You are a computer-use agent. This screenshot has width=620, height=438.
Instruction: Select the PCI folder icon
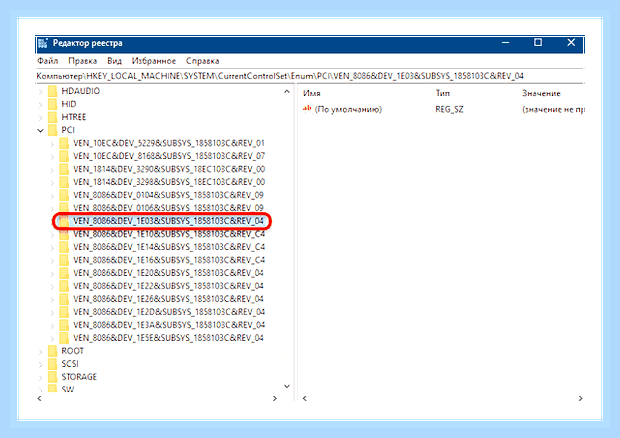(52, 130)
